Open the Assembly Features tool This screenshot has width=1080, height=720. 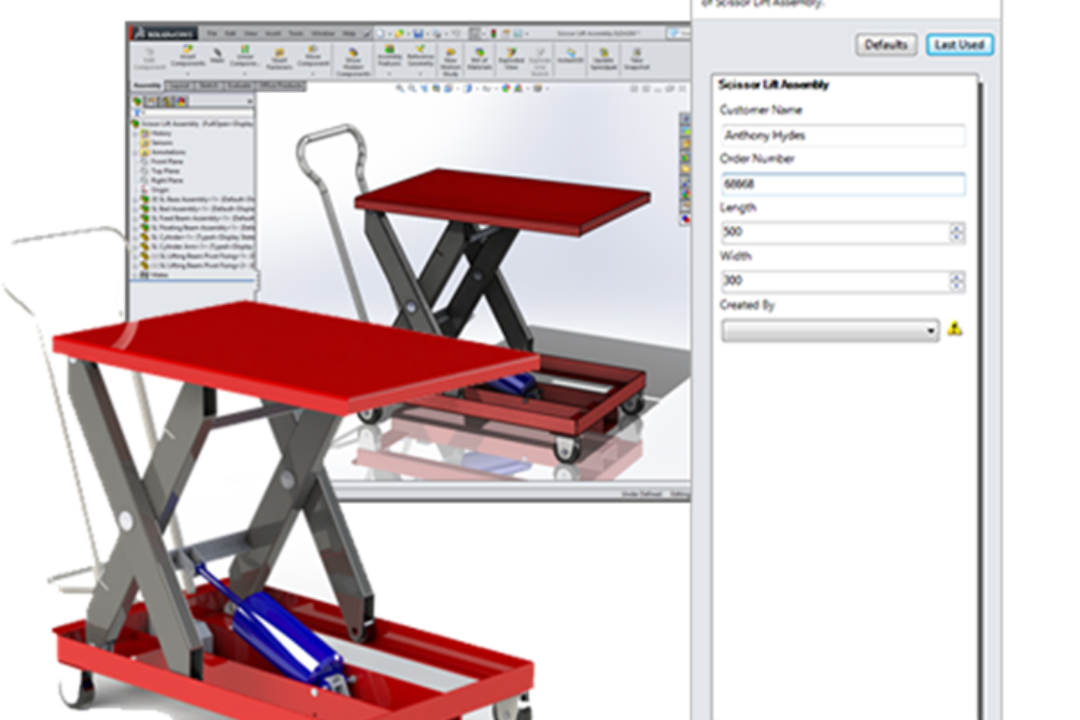click(389, 57)
